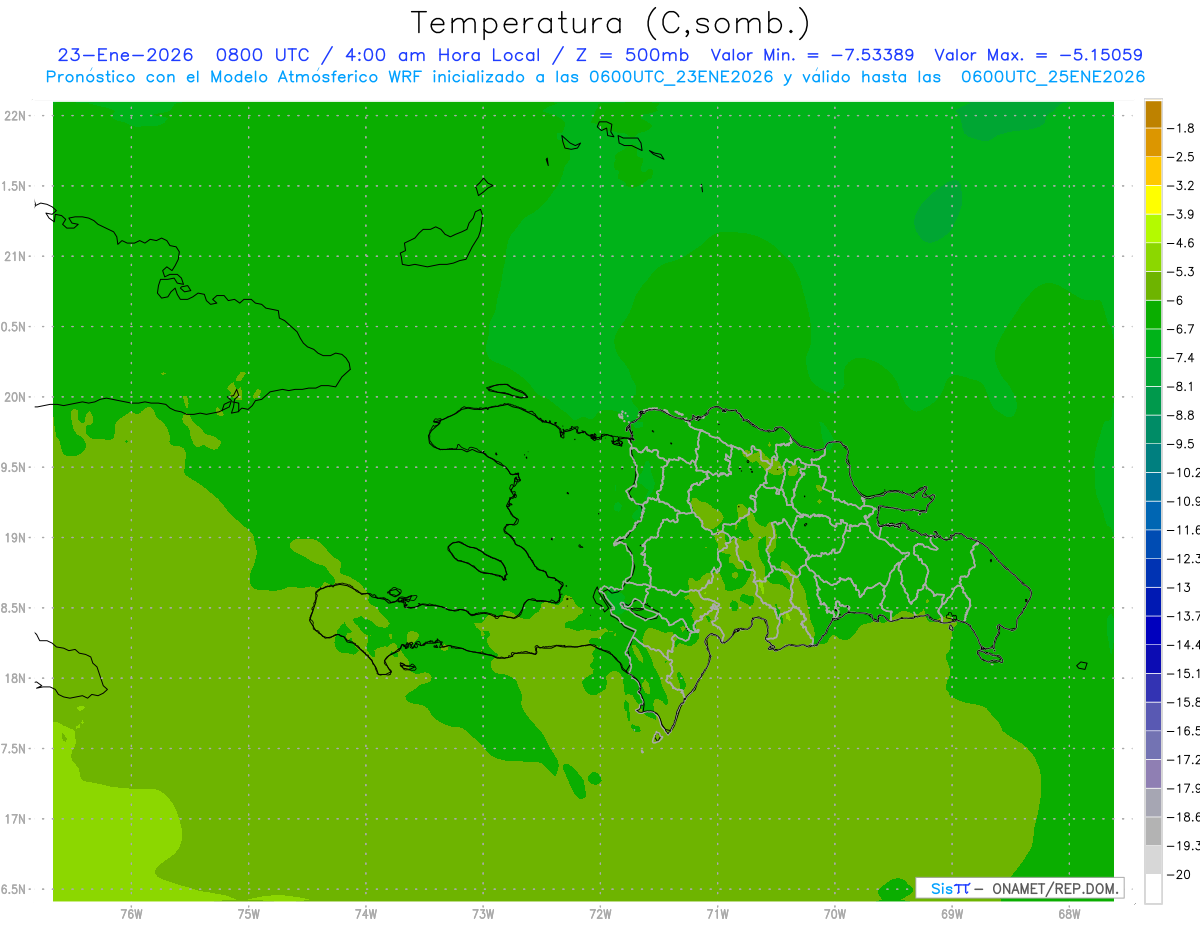Click the '0600UTC_23ENE2026' initialization time
This screenshot has width=1200, height=927.
tap(681, 77)
